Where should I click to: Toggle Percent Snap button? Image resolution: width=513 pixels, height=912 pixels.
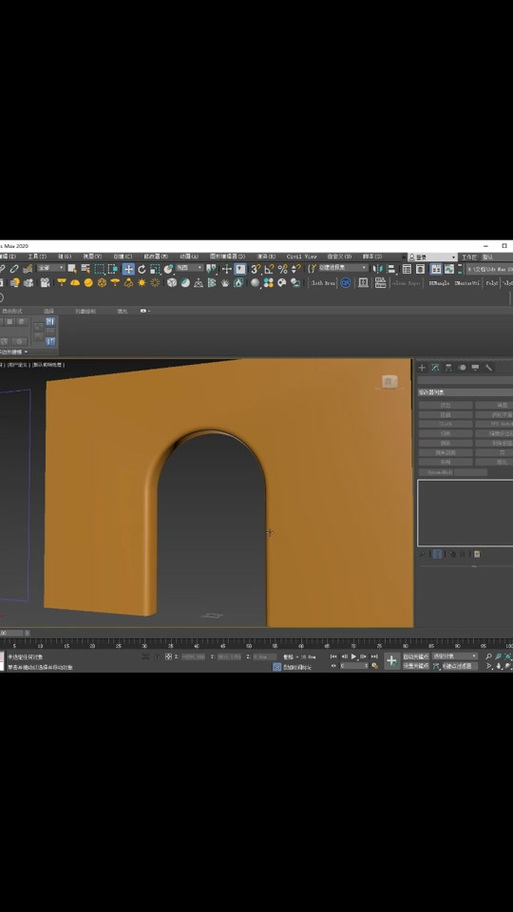pyautogui.click(x=282, y=269)
